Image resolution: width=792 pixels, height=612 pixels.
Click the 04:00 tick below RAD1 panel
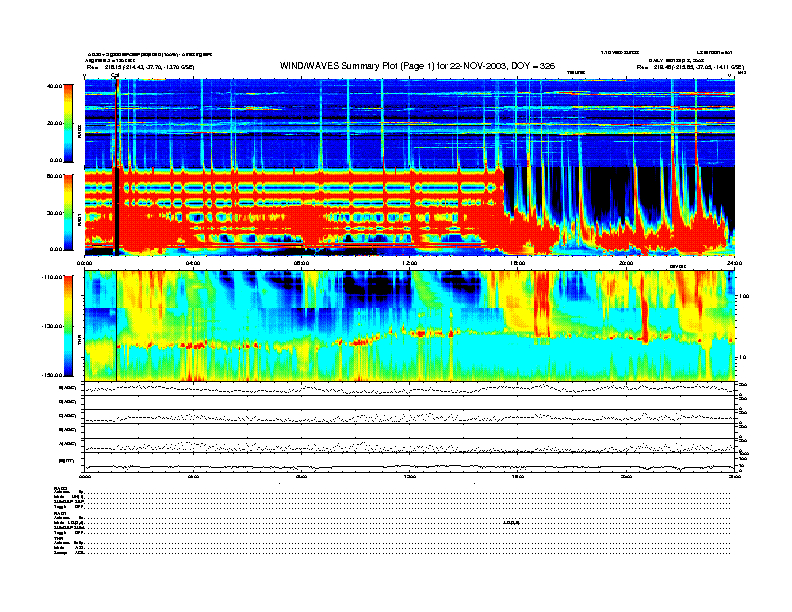(193, 263)
